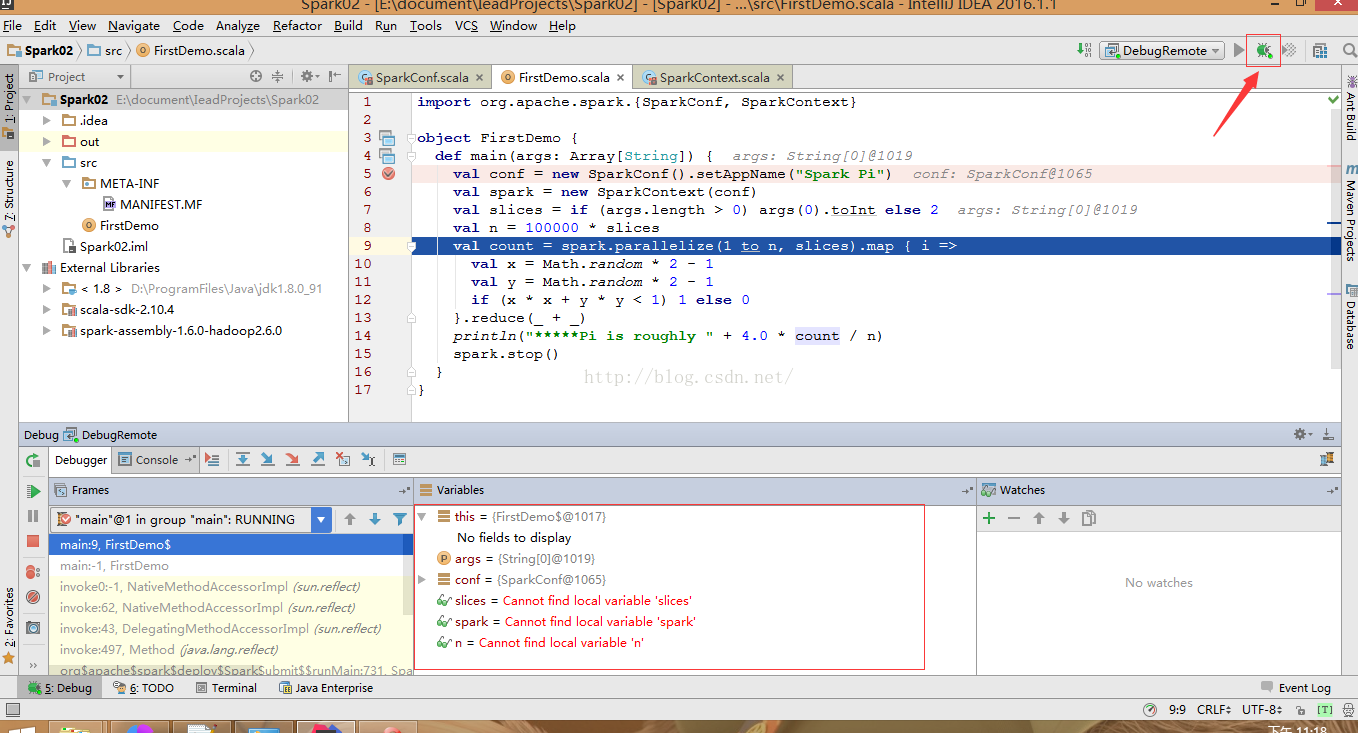Image resolution: width=1358 pixels, height=733 pixels.
Task: Open the search everywhere magnifier icon
Action: point(1349,50)
